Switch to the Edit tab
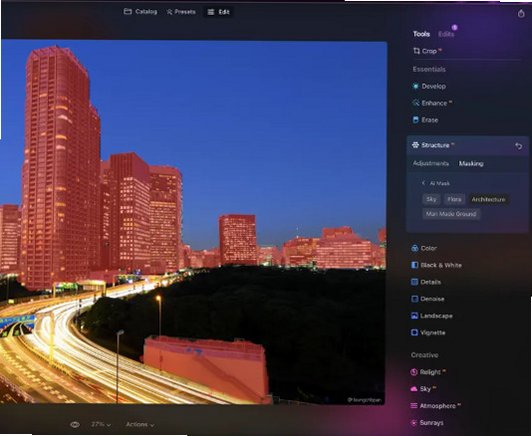 [x=218, y=12]
